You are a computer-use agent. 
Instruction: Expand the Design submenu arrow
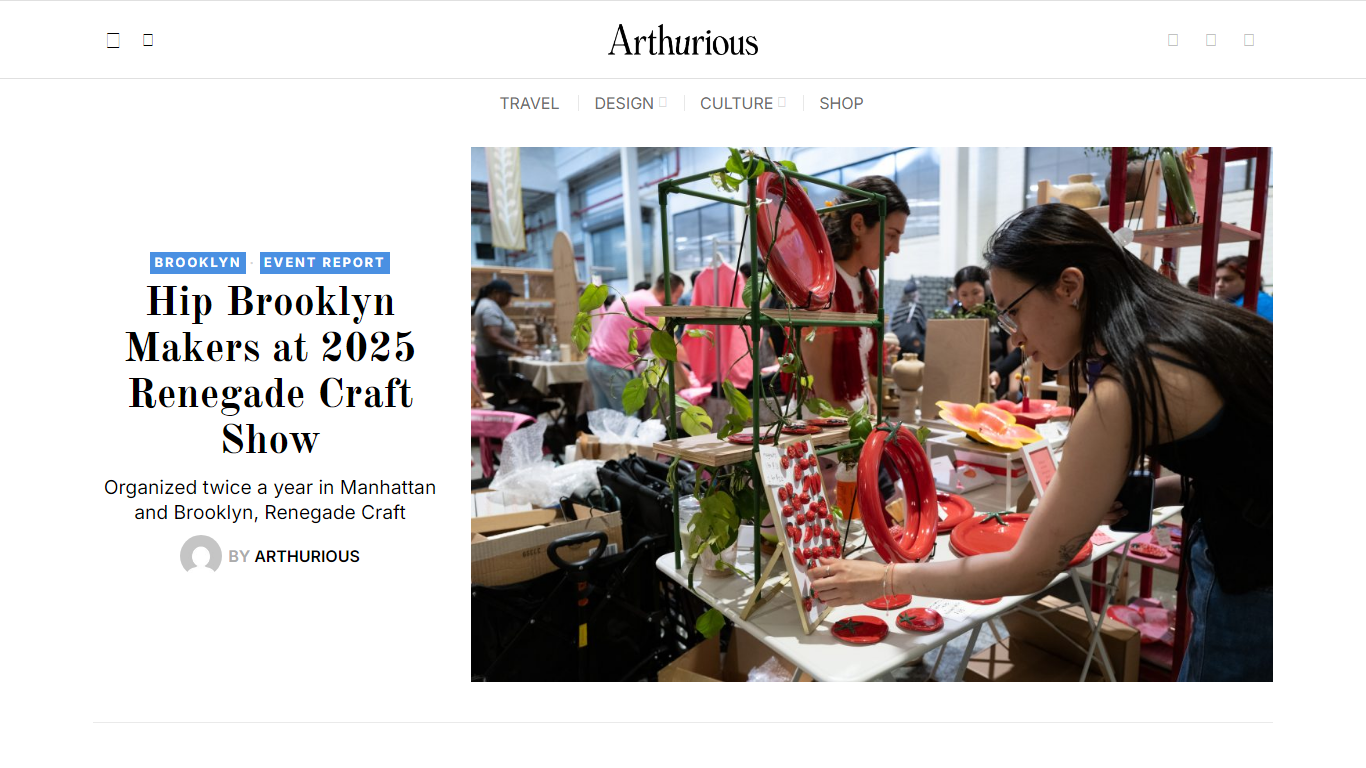[x=663, y=102]
